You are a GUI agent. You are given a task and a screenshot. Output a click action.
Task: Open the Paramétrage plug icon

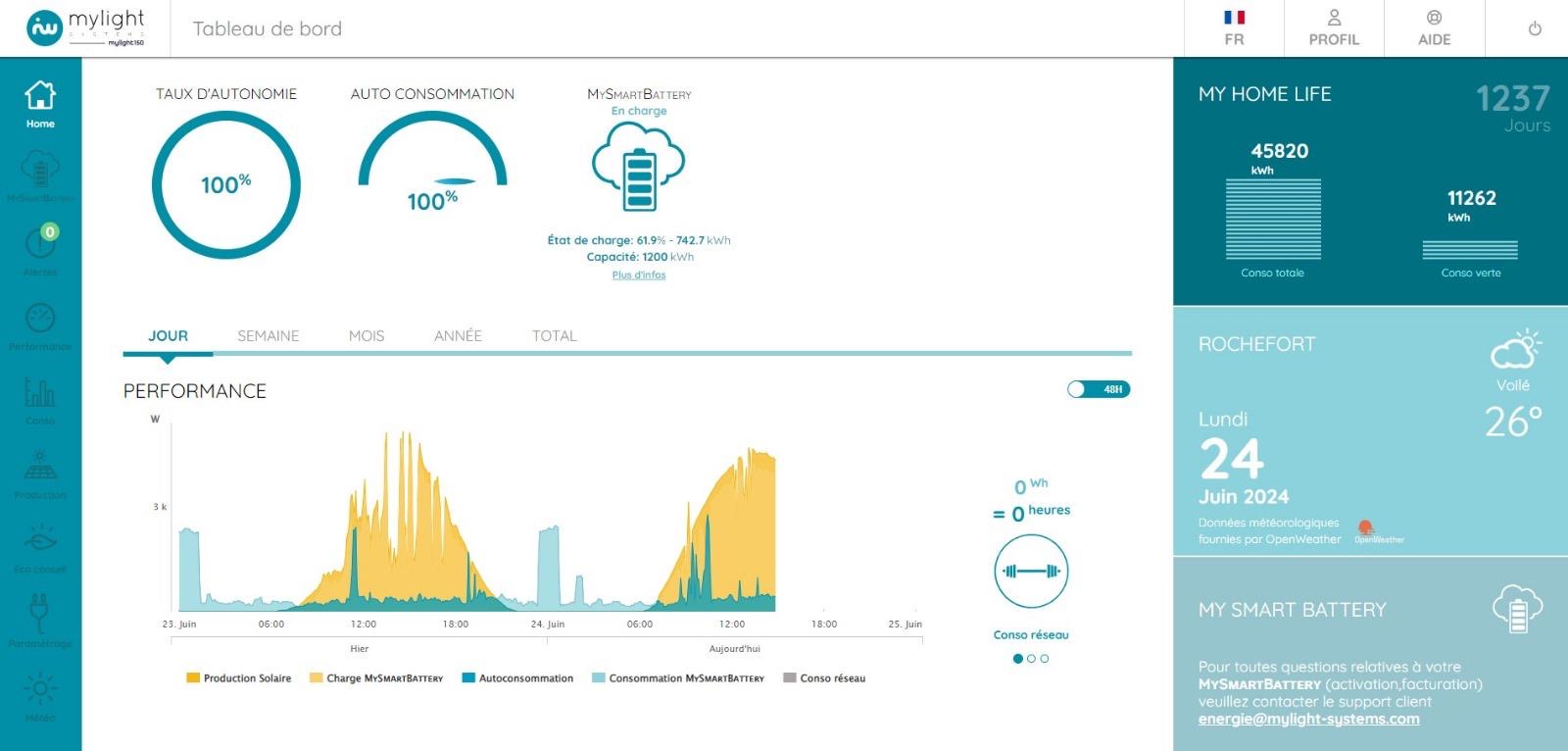point(40,620)
